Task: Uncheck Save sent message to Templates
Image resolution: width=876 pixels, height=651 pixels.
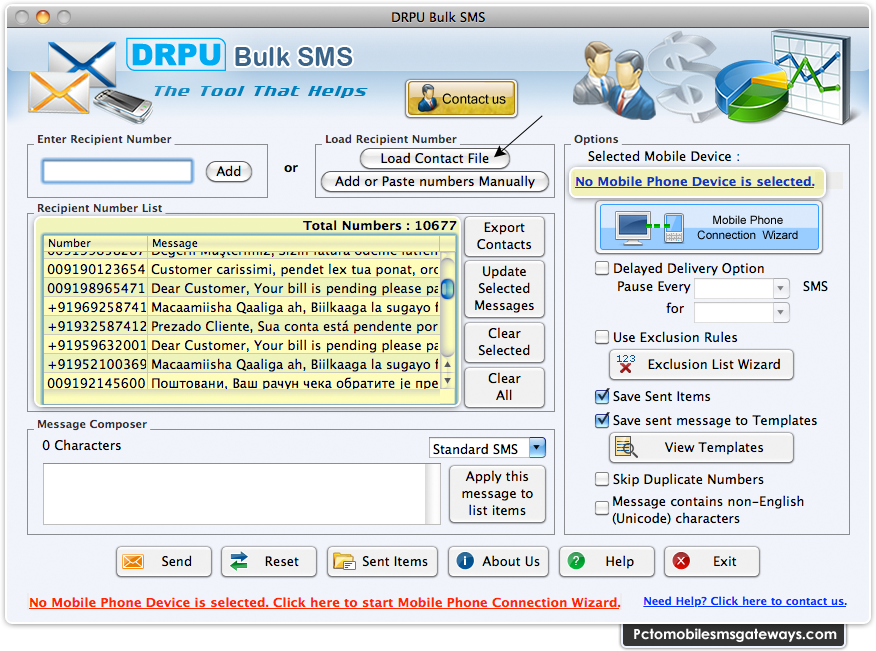Action: coord(602,420)
